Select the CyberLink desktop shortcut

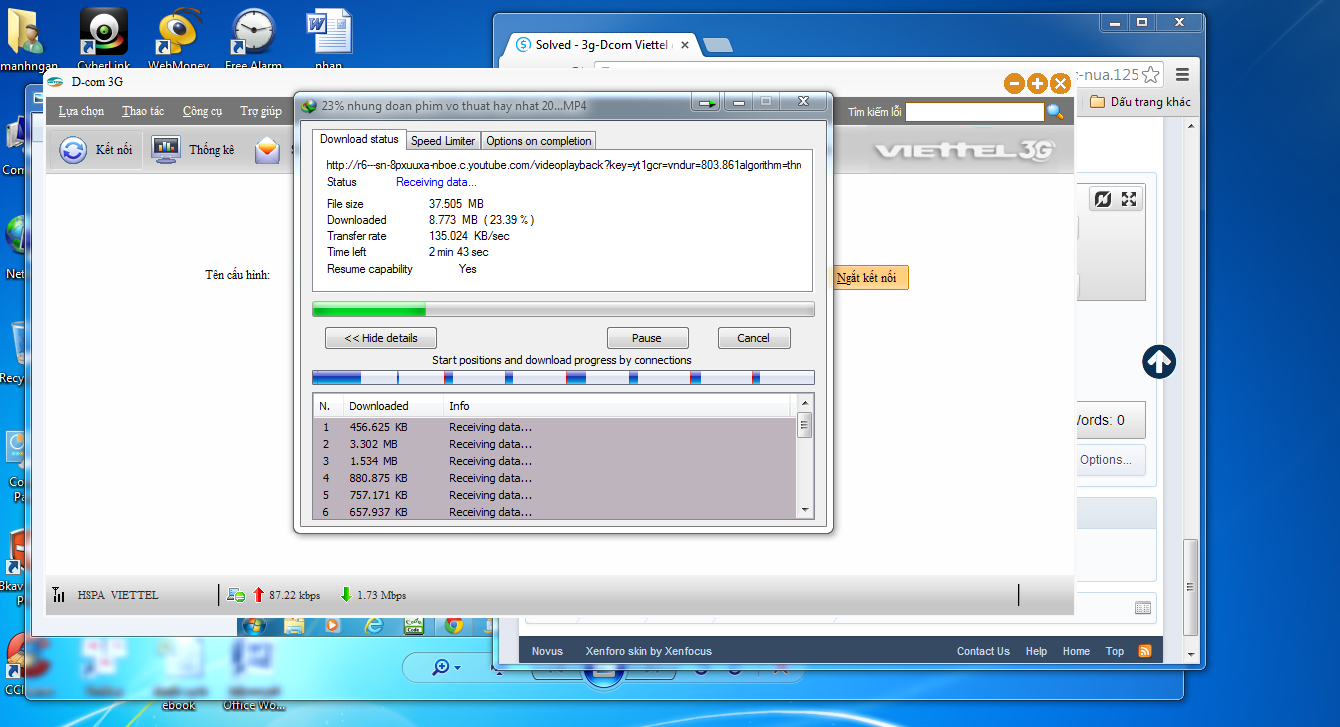[104, 37]
